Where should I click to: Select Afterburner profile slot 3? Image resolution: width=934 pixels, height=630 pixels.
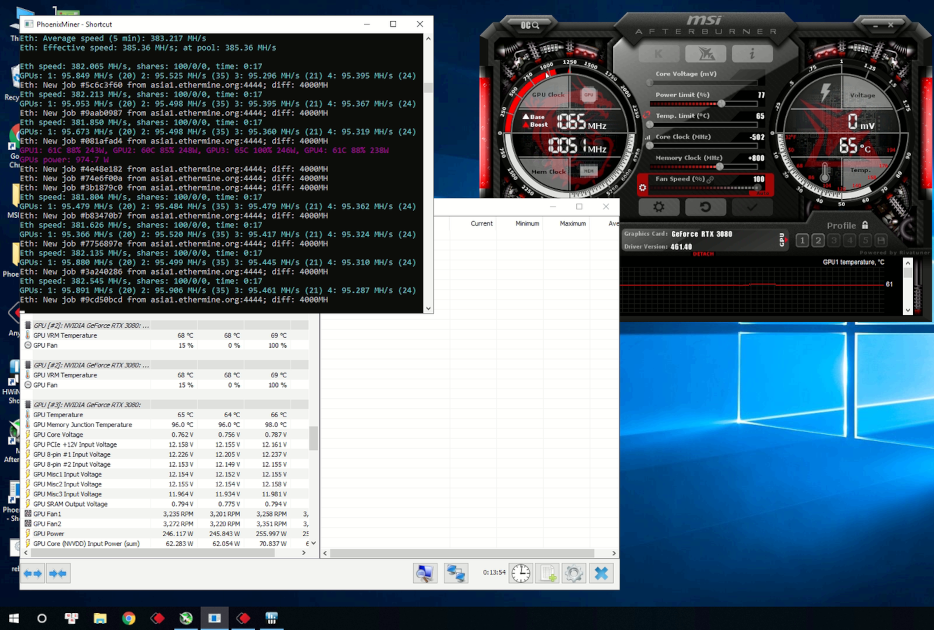[x=833, y=241]
